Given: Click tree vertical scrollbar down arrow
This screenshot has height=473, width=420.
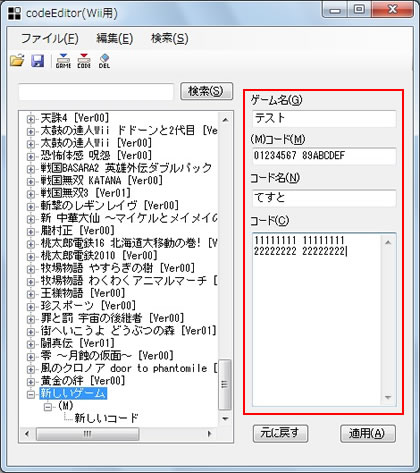Looking at the screenshot, I should pyautogui.click(x=225, y=419).
